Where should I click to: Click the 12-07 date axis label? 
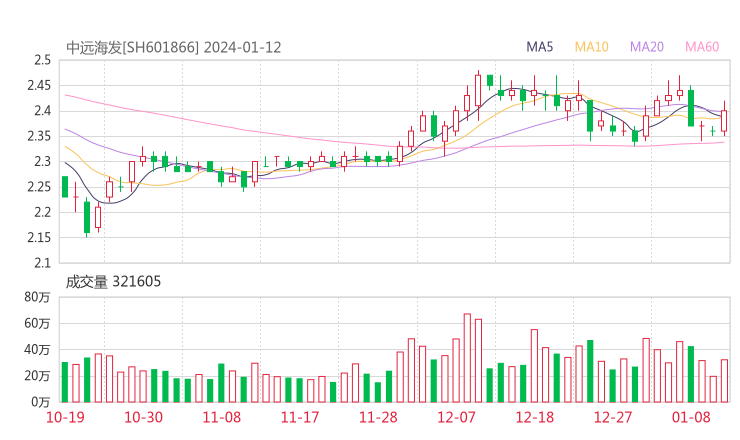[x=456, y=417]
